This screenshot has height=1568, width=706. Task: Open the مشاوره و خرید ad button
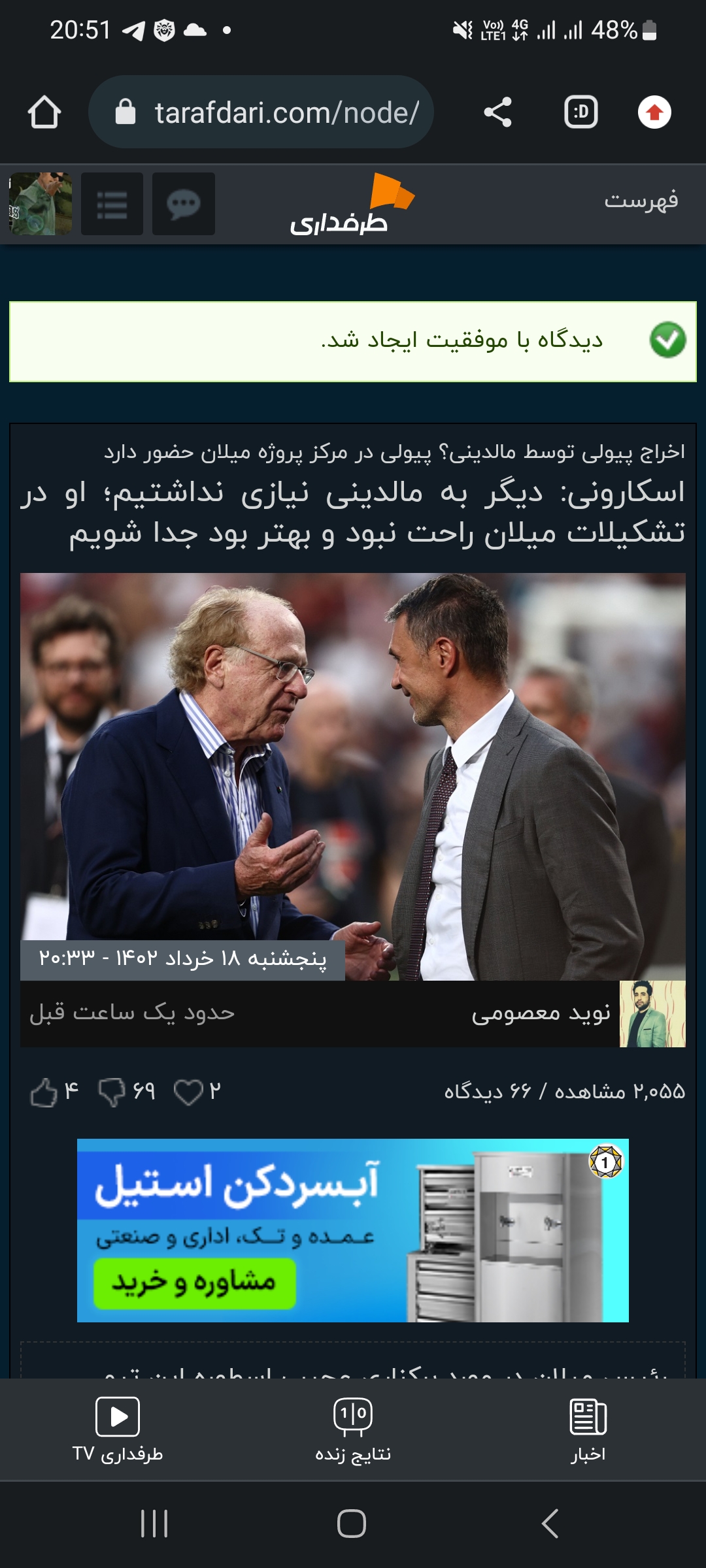[x=195, y=1284]
